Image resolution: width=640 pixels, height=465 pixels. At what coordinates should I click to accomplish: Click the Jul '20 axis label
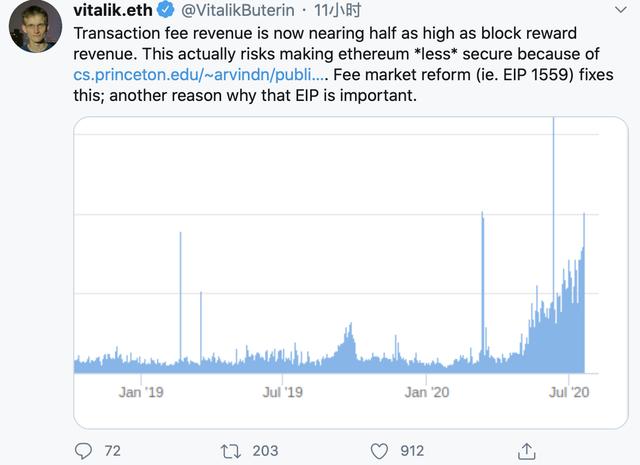click(570, 392)
